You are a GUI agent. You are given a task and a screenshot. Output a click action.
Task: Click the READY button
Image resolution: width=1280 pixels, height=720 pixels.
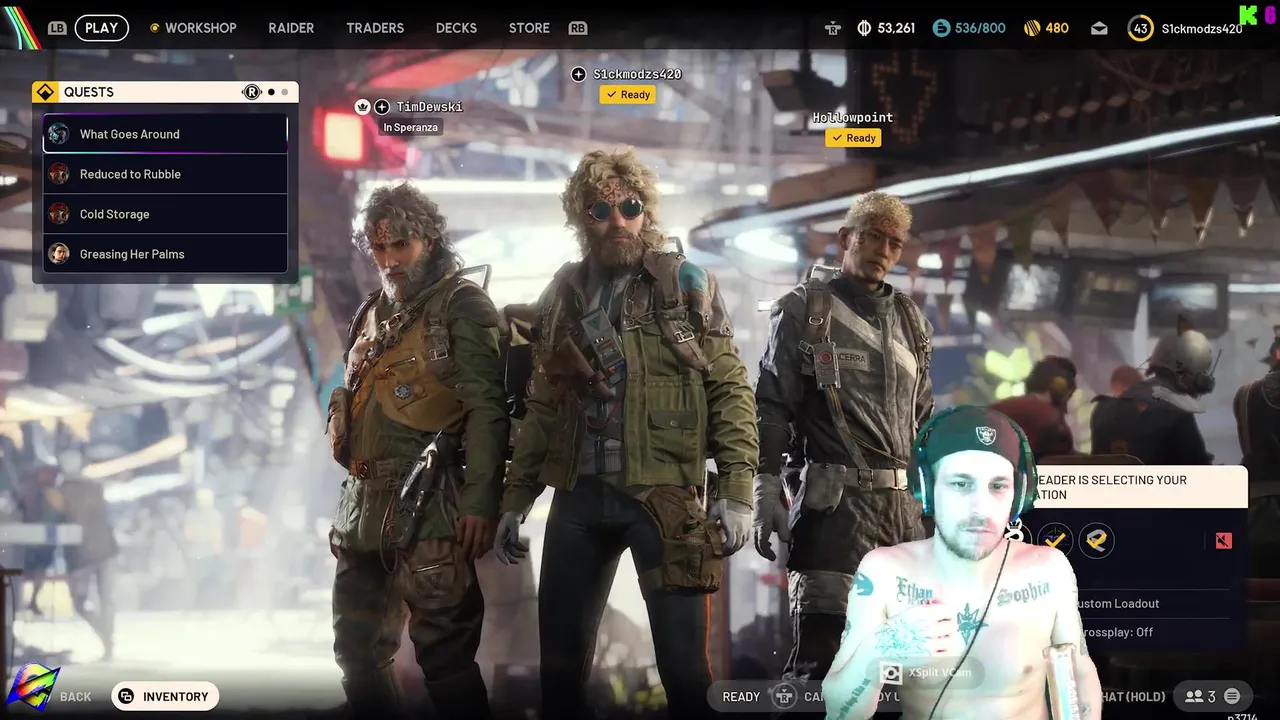[741, 697]
